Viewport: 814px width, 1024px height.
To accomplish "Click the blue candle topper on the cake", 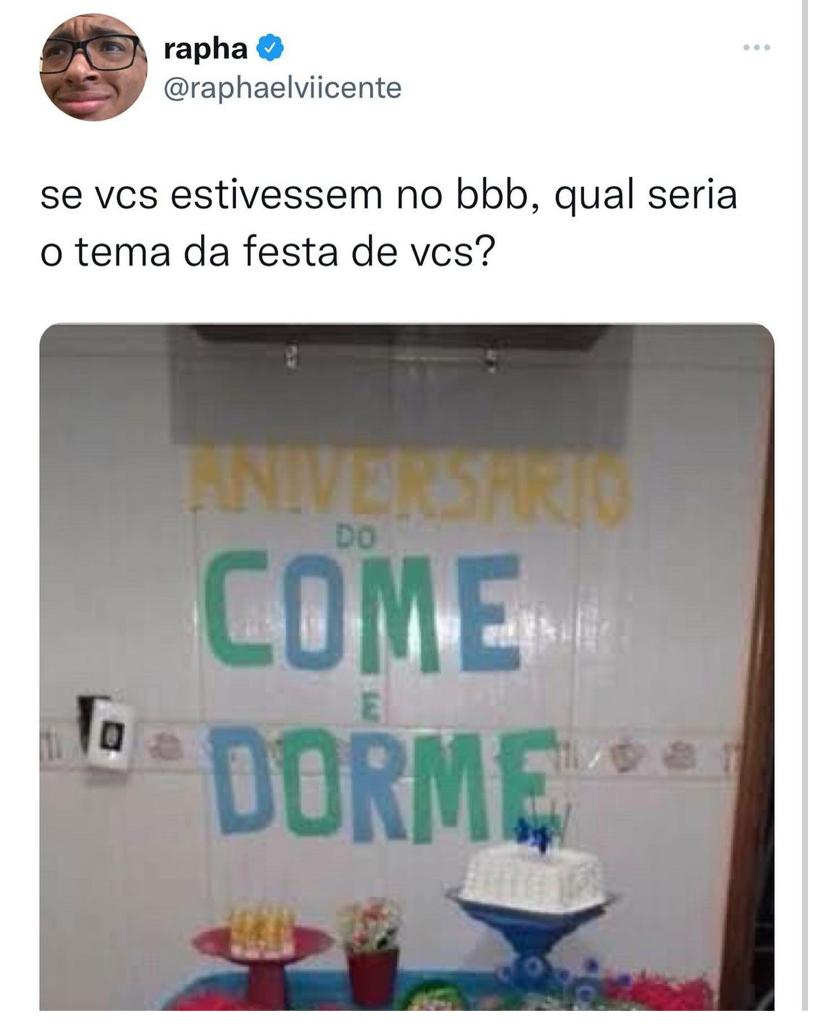I will [x=536, y=832].
